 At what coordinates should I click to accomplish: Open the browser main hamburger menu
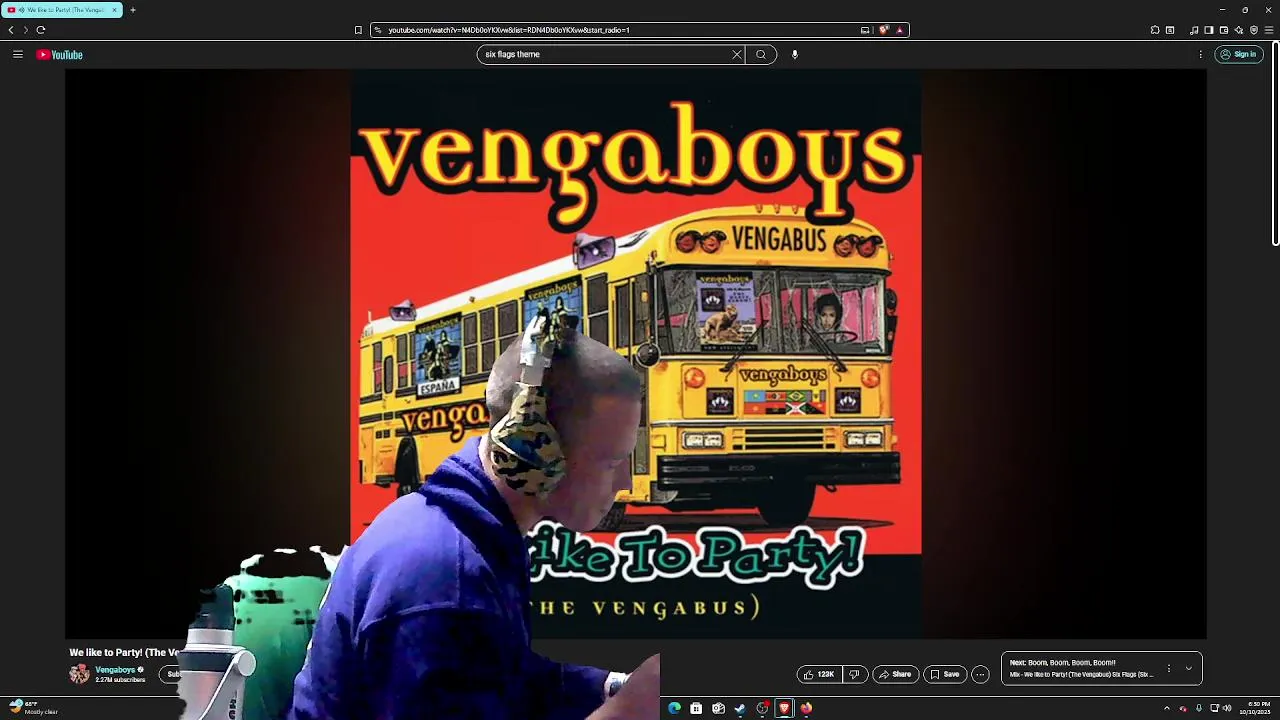point(1269,30)
